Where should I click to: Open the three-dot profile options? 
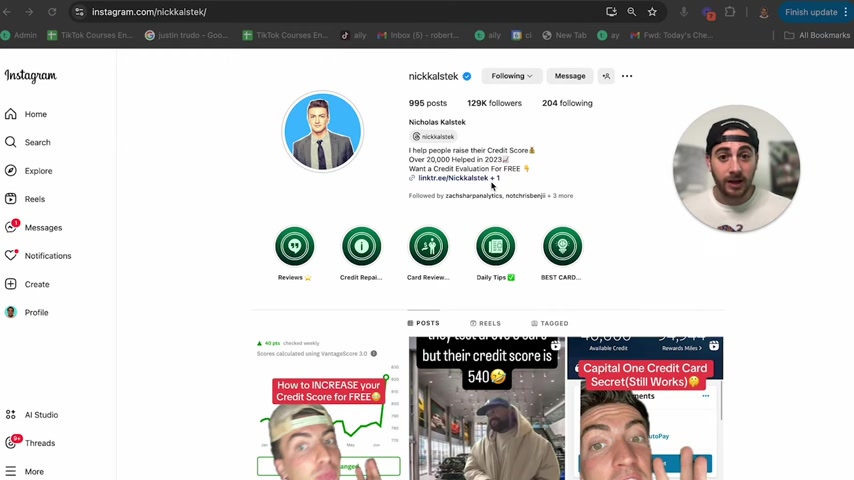click(x=627, y=76)
